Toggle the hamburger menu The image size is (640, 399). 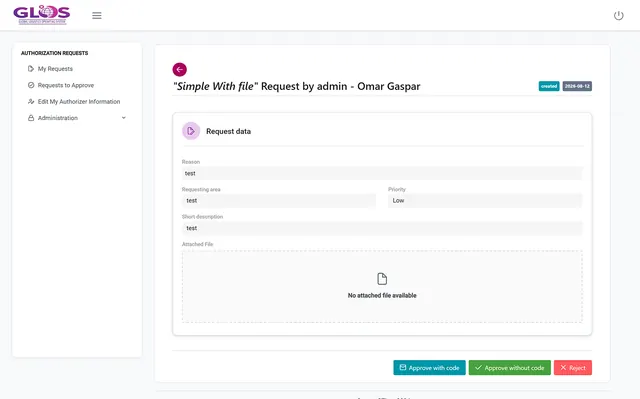point(97,16)
